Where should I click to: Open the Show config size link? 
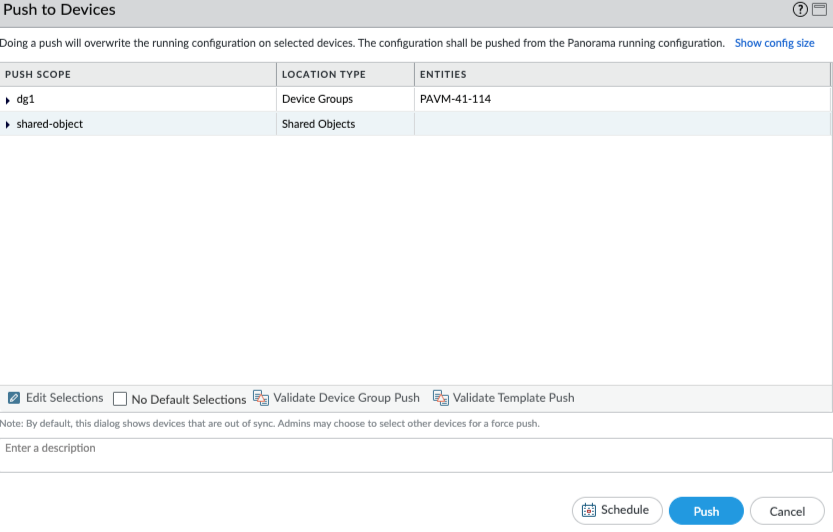(x=774, y=44)
